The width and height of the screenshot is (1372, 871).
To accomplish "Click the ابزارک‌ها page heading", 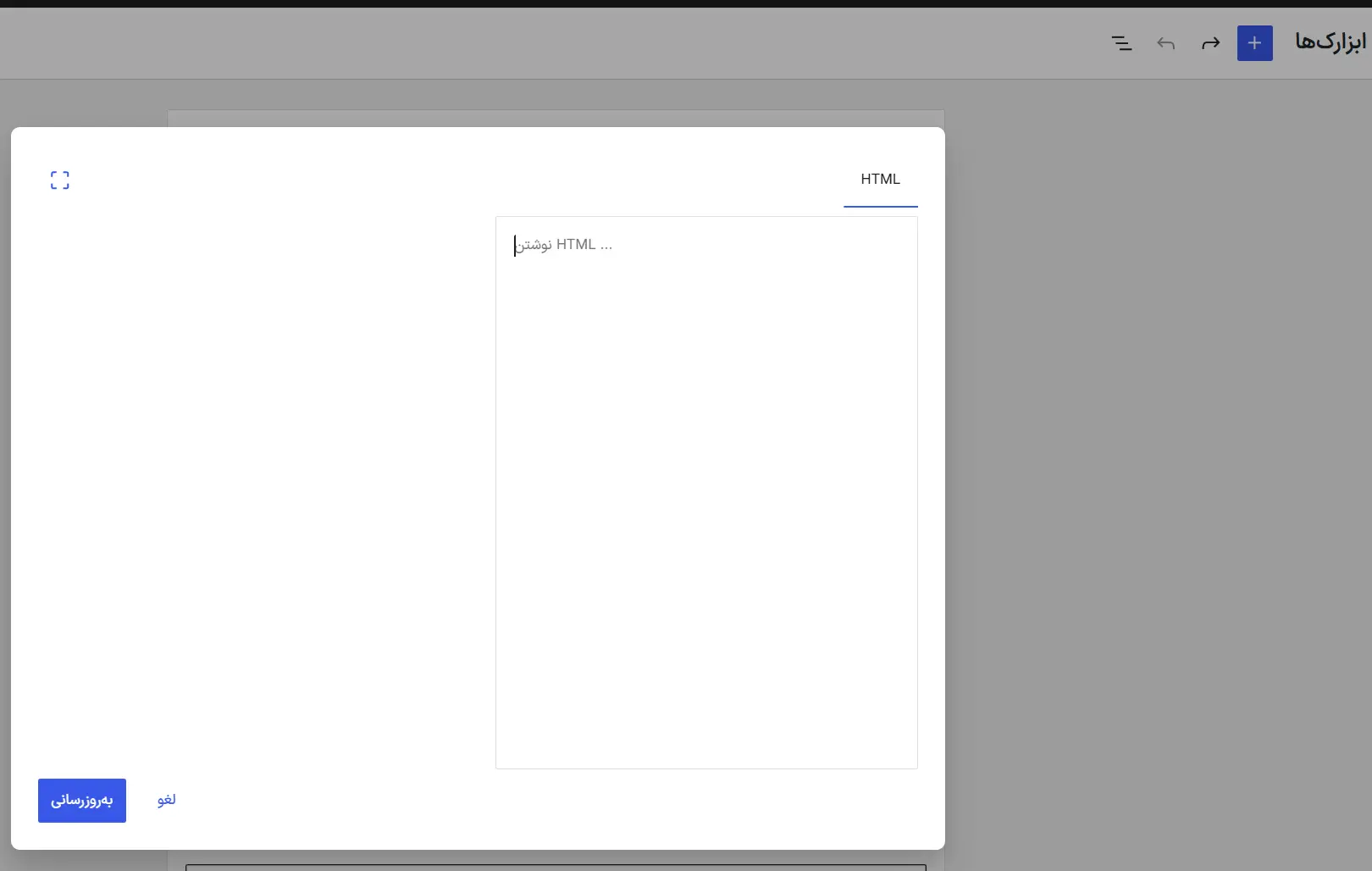I will click(x=1331, y=42).
